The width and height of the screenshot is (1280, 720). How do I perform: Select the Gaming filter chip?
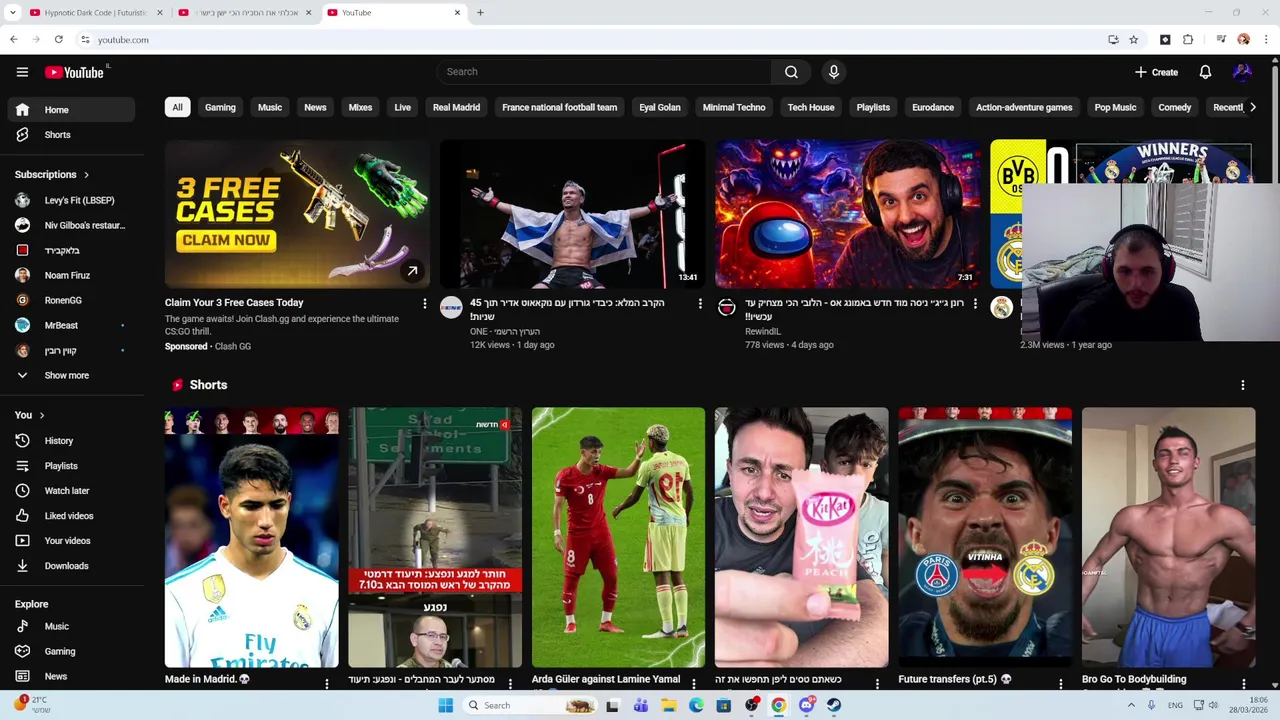tap(220, 107)
